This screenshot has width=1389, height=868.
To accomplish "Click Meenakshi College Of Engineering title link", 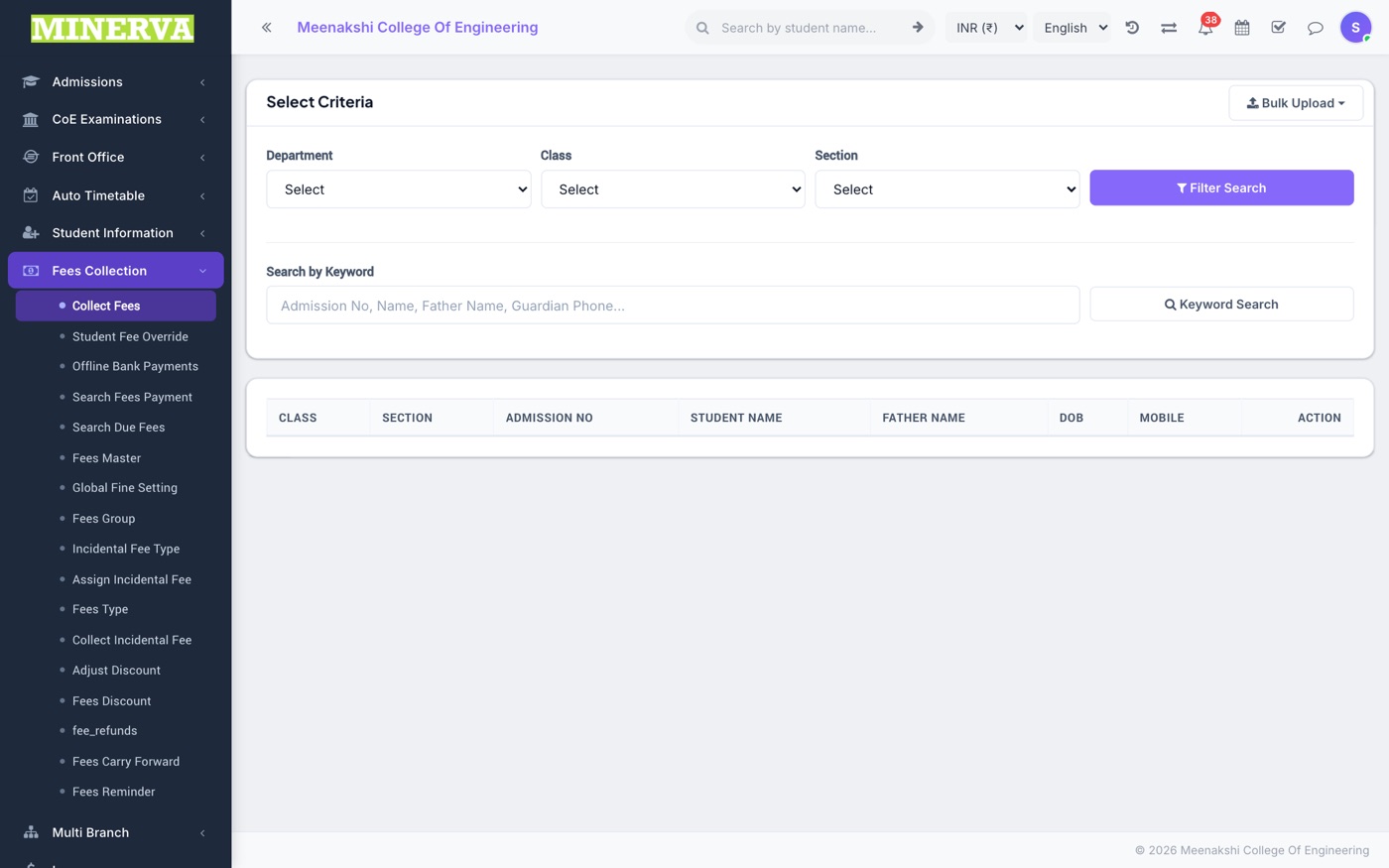I will (418, 28).
